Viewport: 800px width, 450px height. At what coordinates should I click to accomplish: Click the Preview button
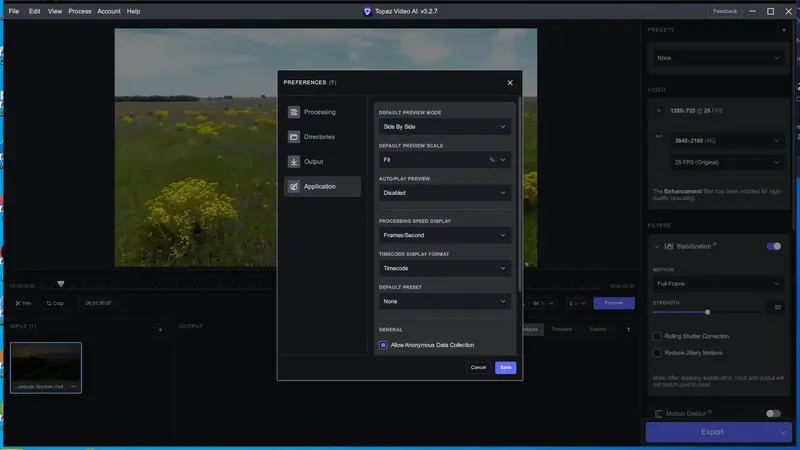coord(614,303)
